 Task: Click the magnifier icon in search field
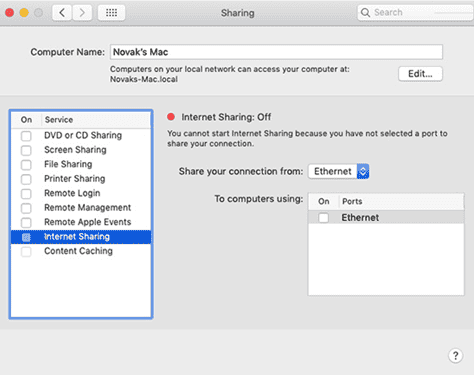coord(365,13)
